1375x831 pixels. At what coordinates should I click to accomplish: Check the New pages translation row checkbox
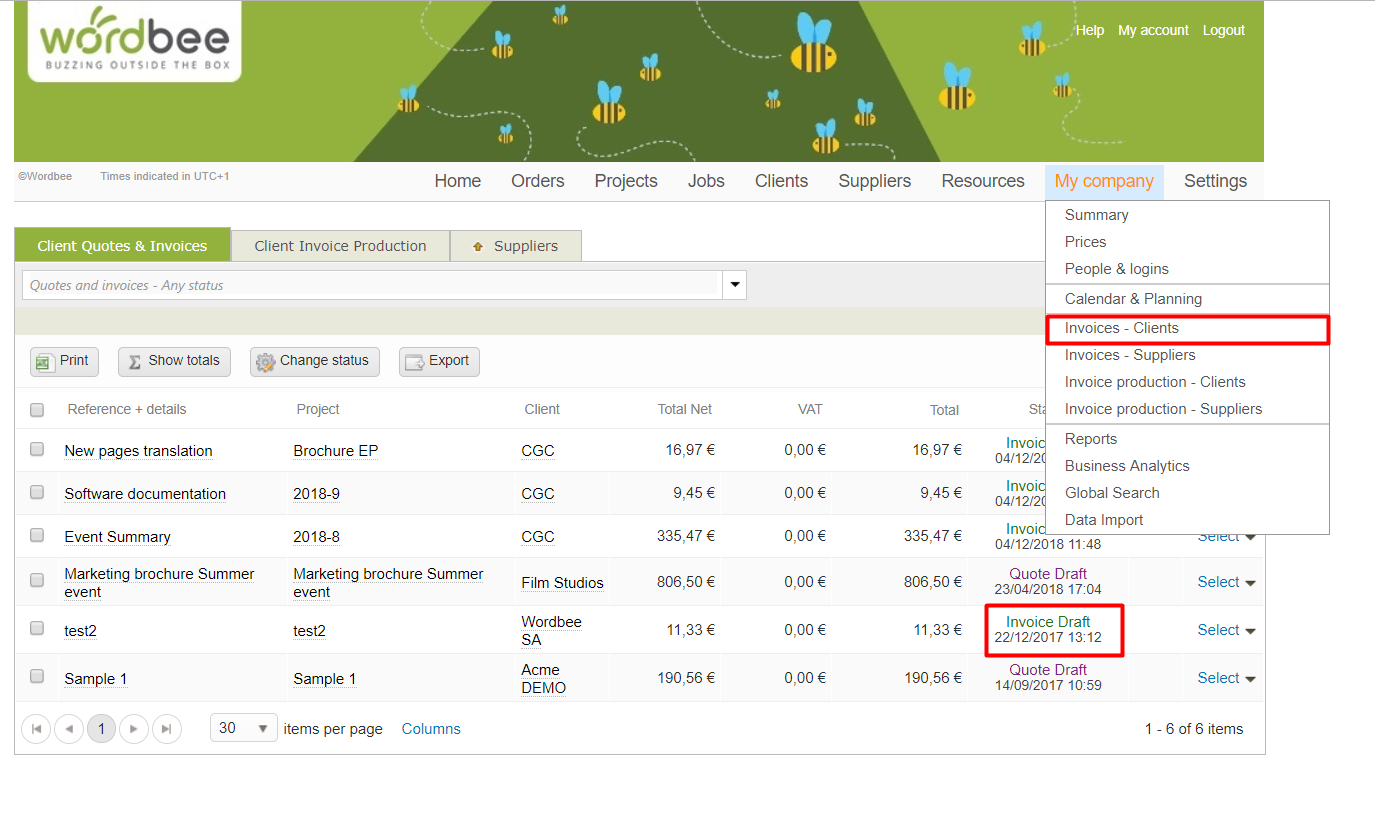pos(37,450)
